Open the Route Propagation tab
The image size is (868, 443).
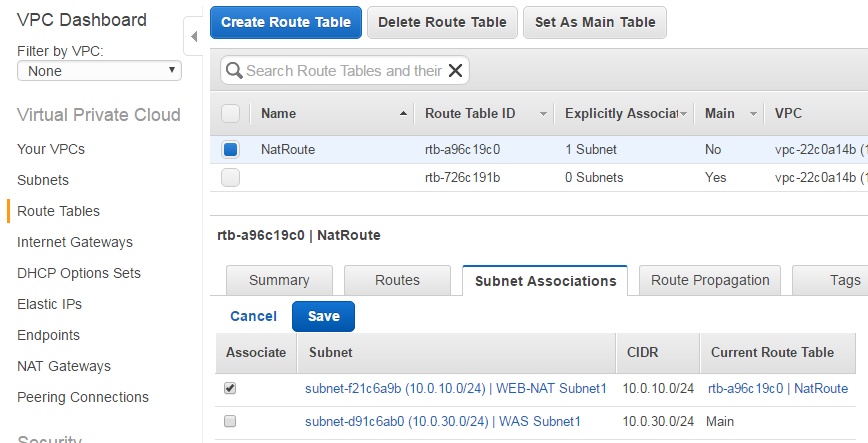(710, 280)
